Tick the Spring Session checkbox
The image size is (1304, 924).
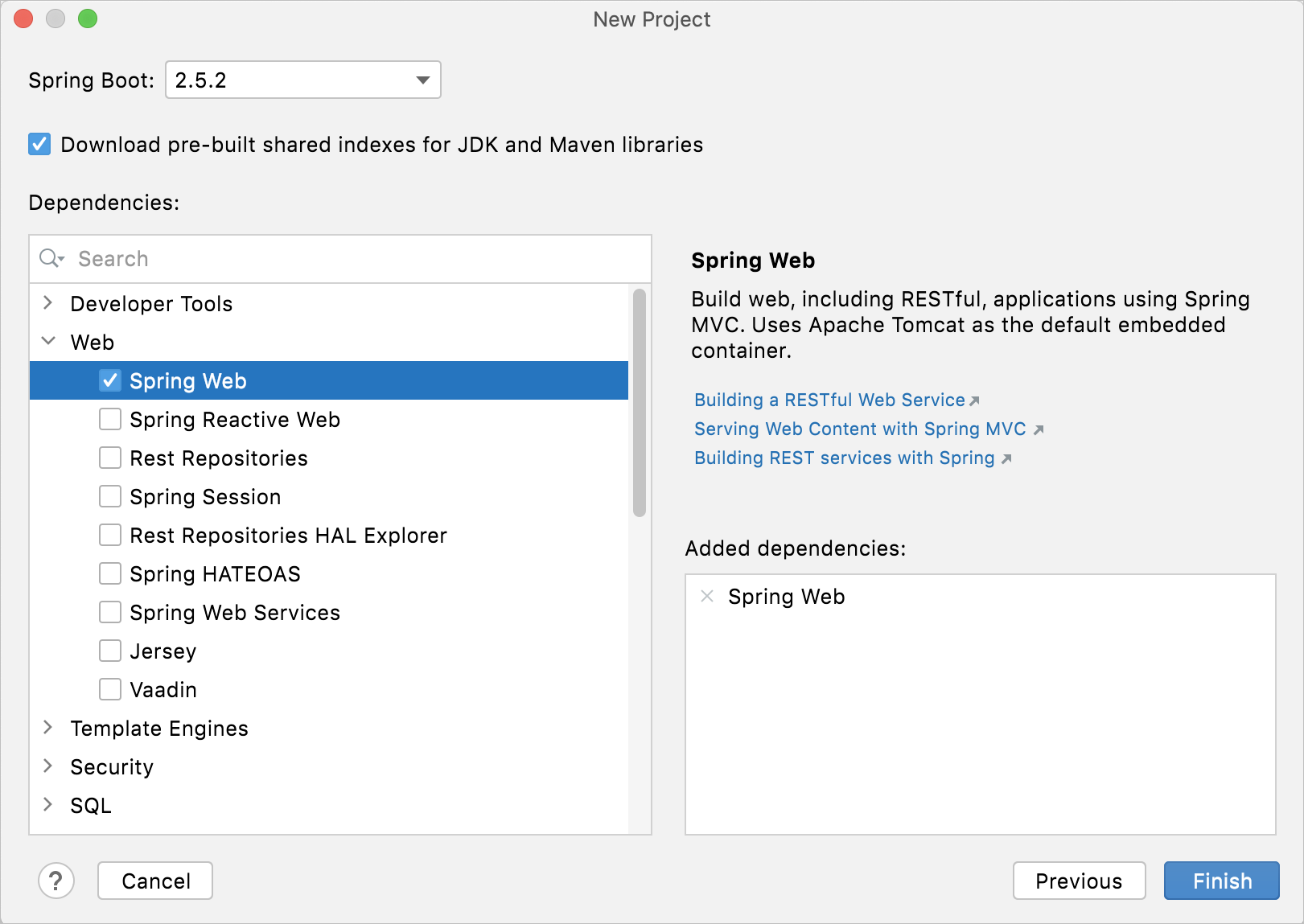tap(110, 496)
